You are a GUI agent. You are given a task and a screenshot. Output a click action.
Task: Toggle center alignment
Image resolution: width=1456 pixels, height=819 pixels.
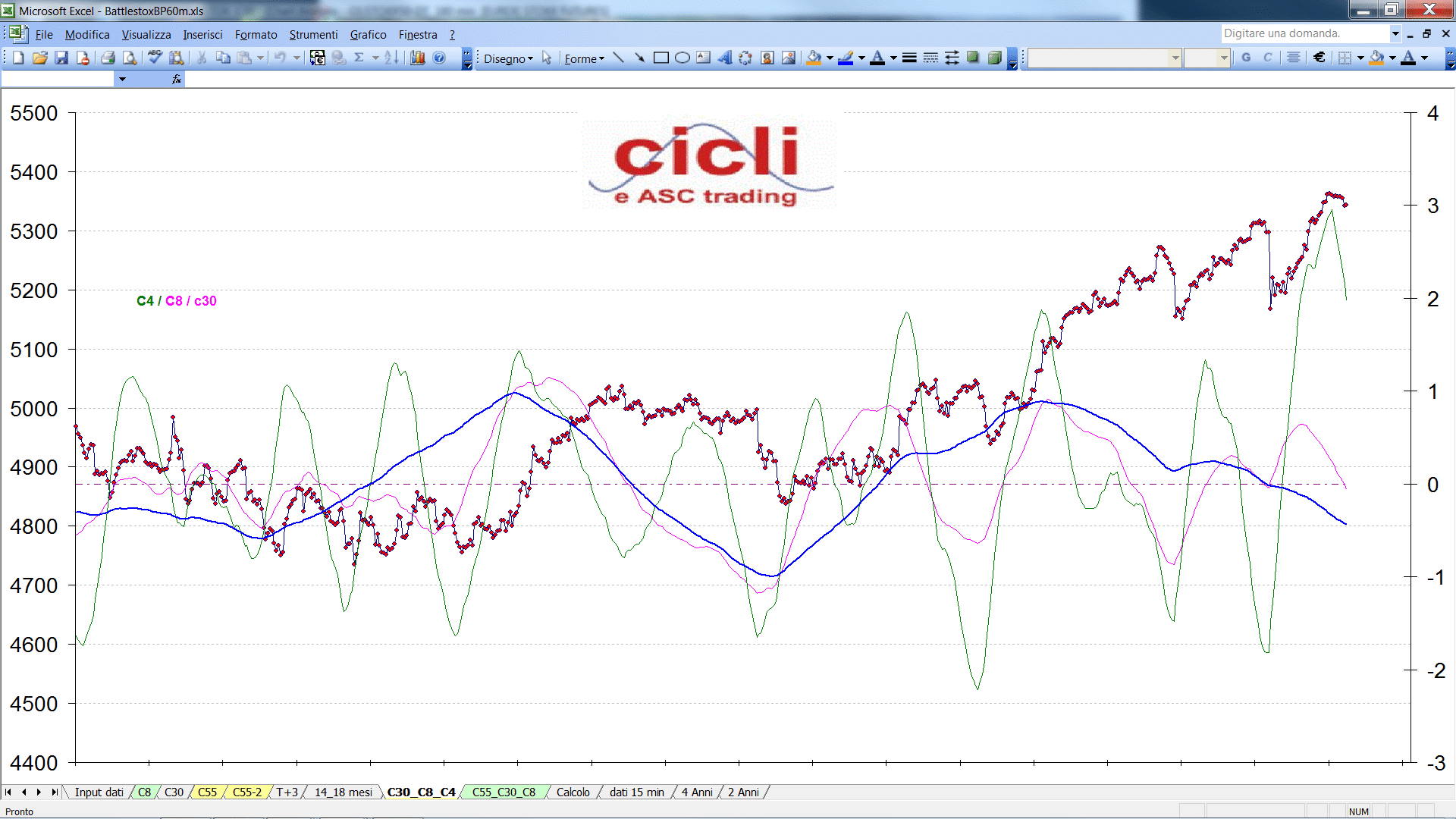point(1294,58)
